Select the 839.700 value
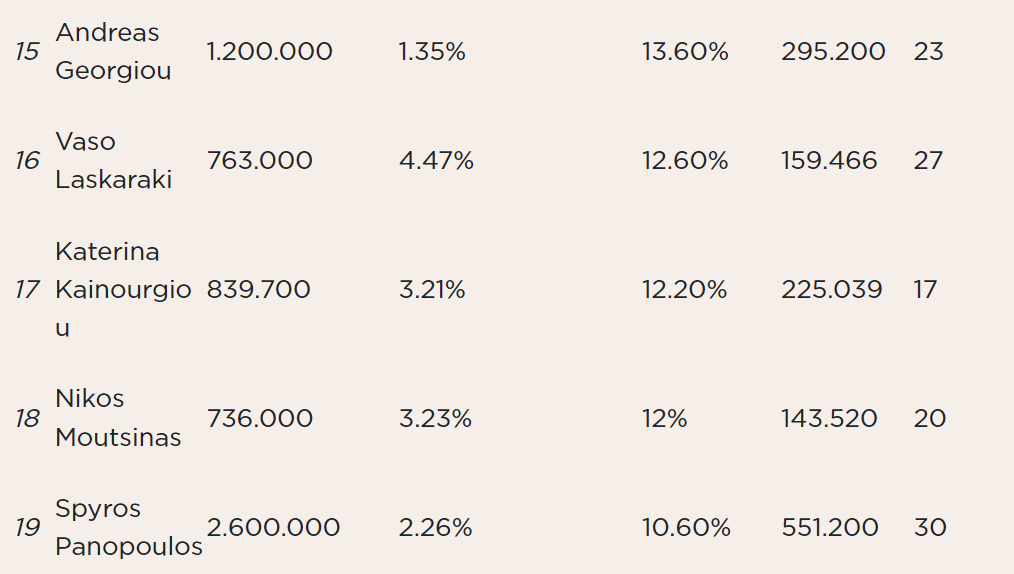 tap(259, 289)
